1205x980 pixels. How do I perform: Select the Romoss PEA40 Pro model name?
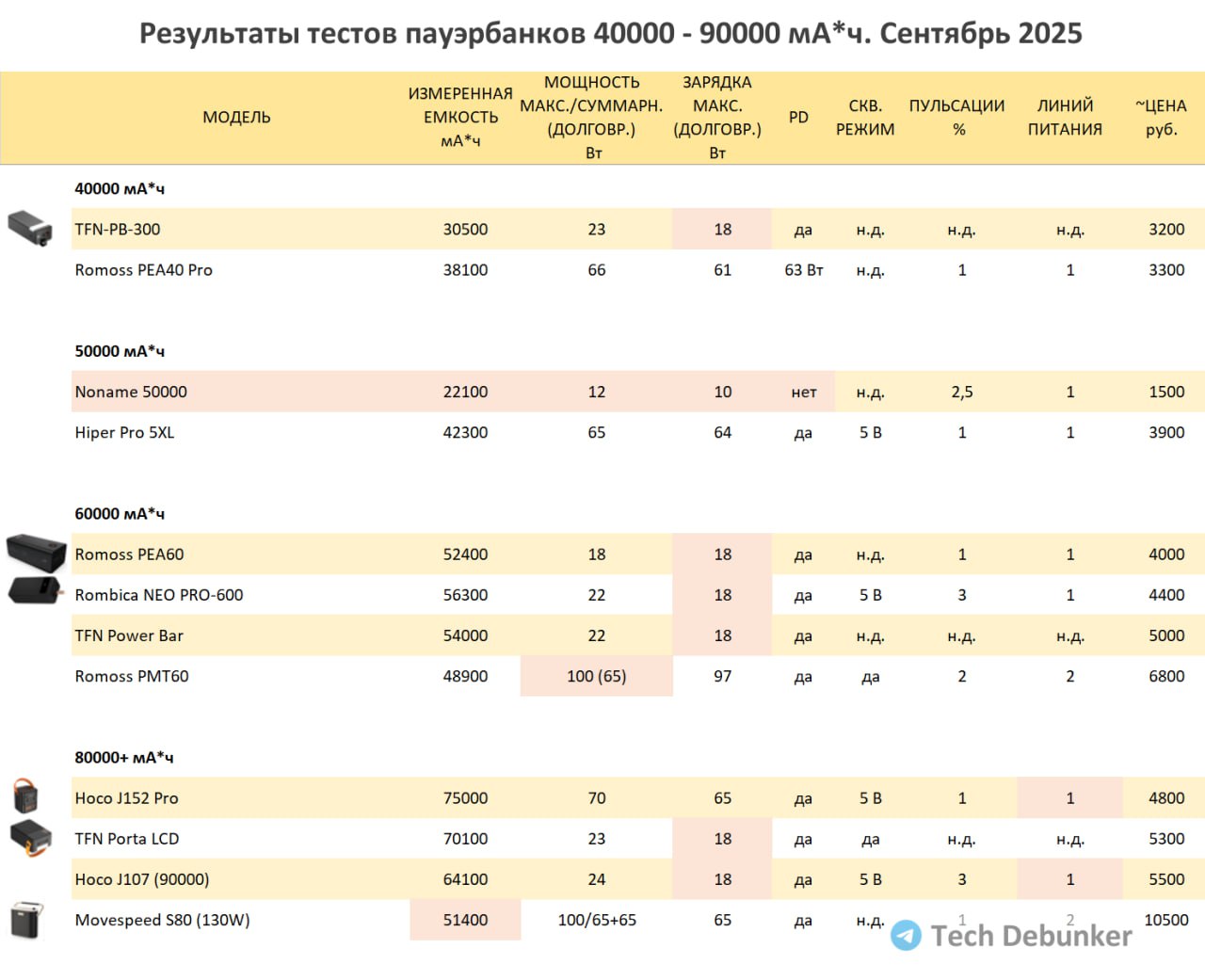click(x=144, y=270)
